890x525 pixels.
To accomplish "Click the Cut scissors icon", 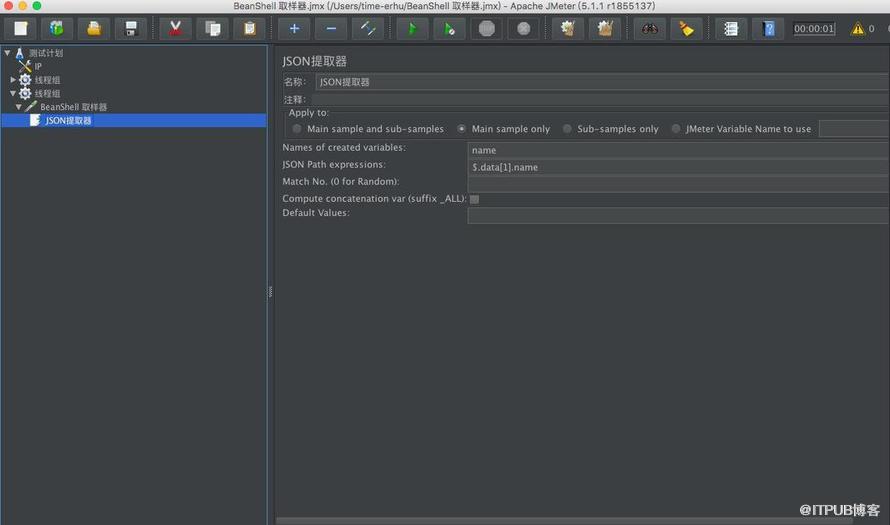I will pos(175,28).
